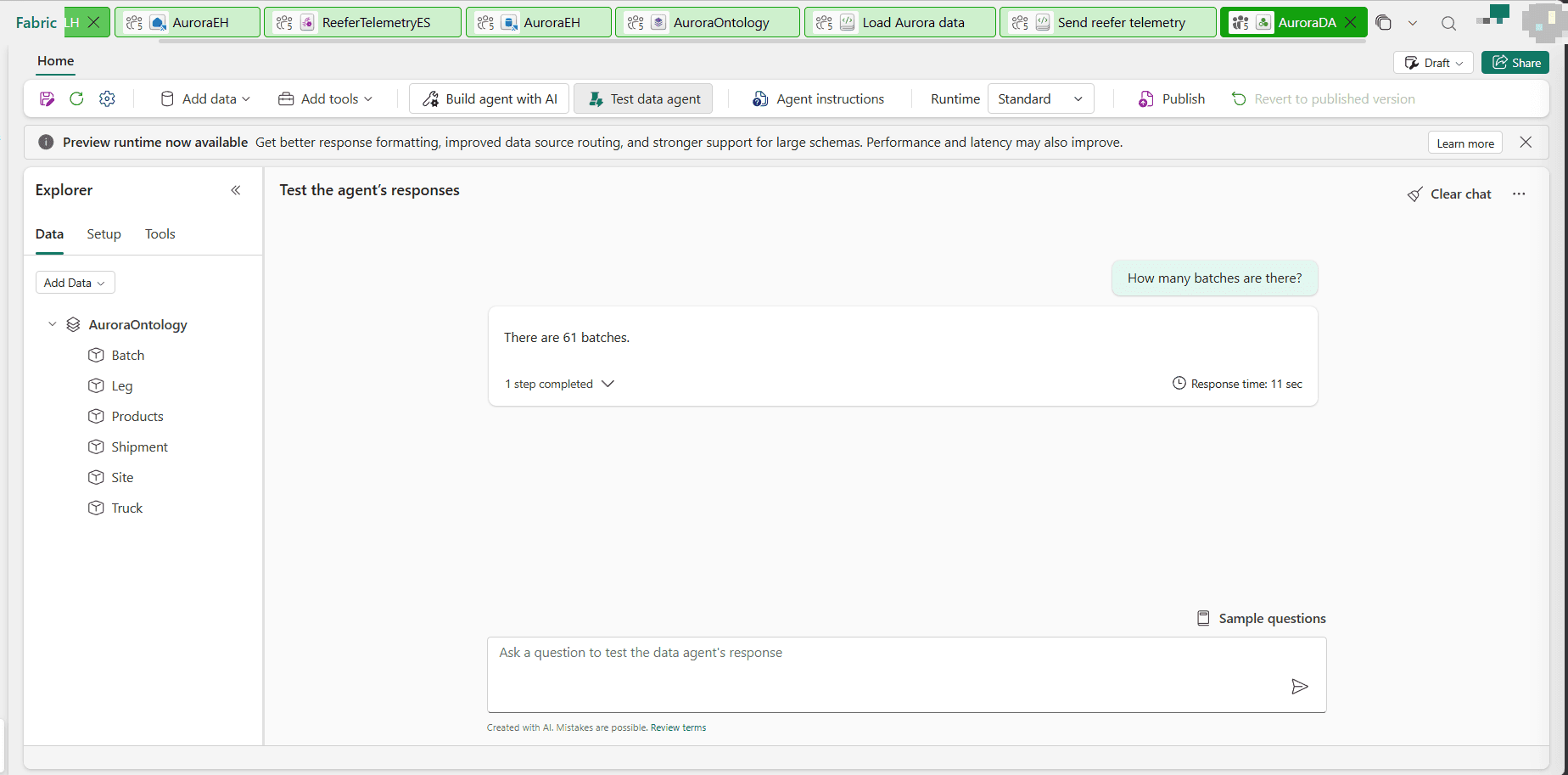Open chat more options ellipsis
This screenshot has width=1568, height=775.
coord(1519,194)
